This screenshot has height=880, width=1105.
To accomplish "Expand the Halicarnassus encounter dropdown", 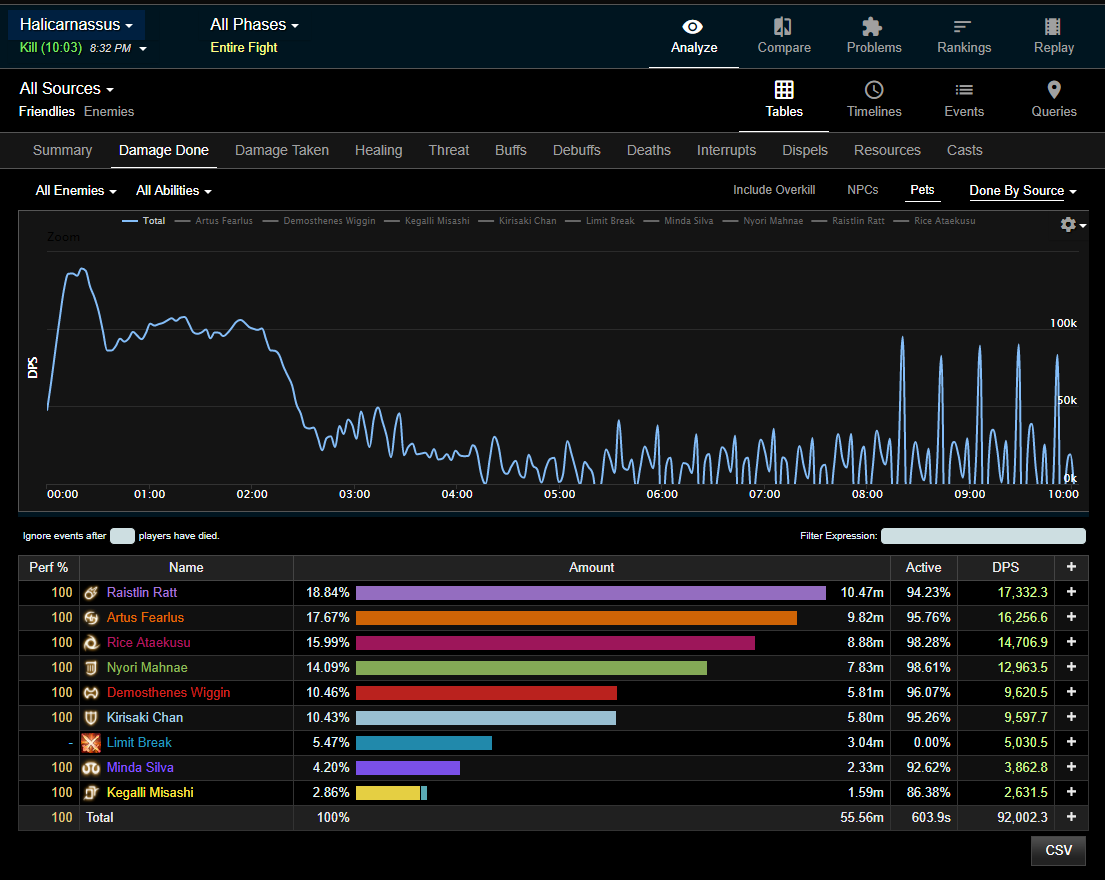I will coord(76,25).
